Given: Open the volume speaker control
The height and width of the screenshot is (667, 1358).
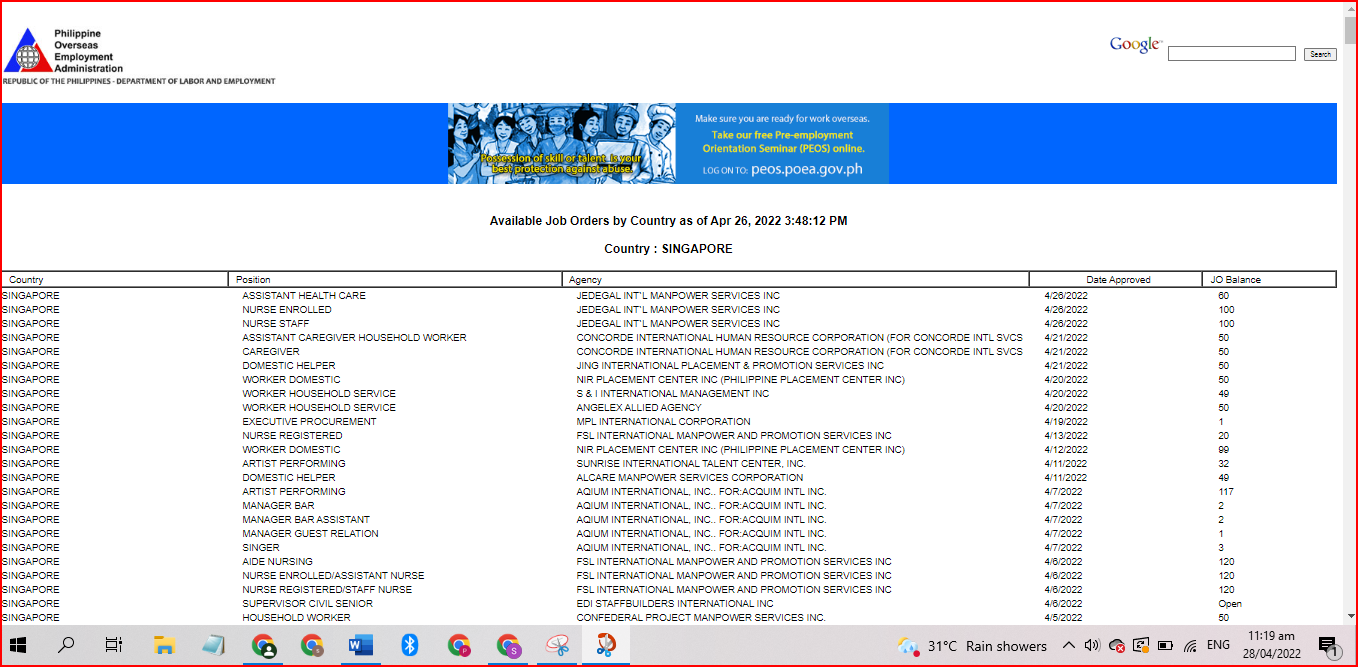Looking at the screenshot, I should click(1092, 646).
